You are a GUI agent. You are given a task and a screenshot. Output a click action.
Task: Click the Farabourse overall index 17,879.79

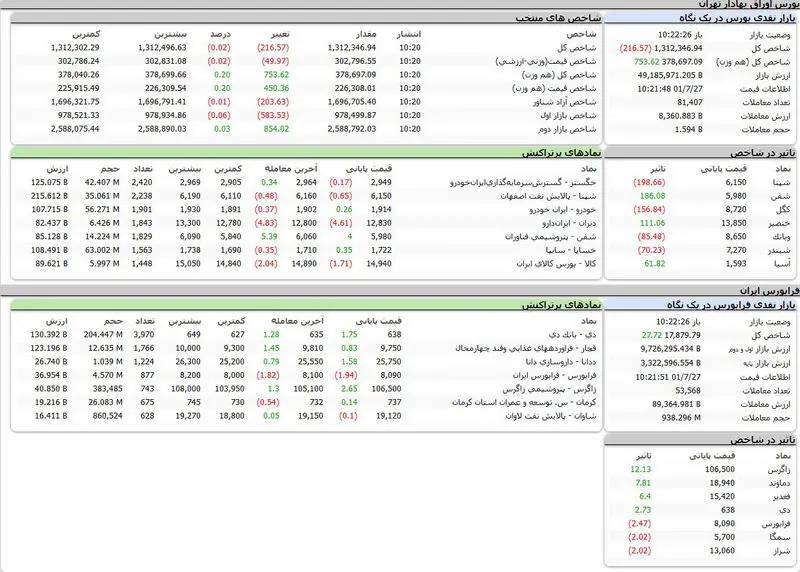tap(683, 335)
